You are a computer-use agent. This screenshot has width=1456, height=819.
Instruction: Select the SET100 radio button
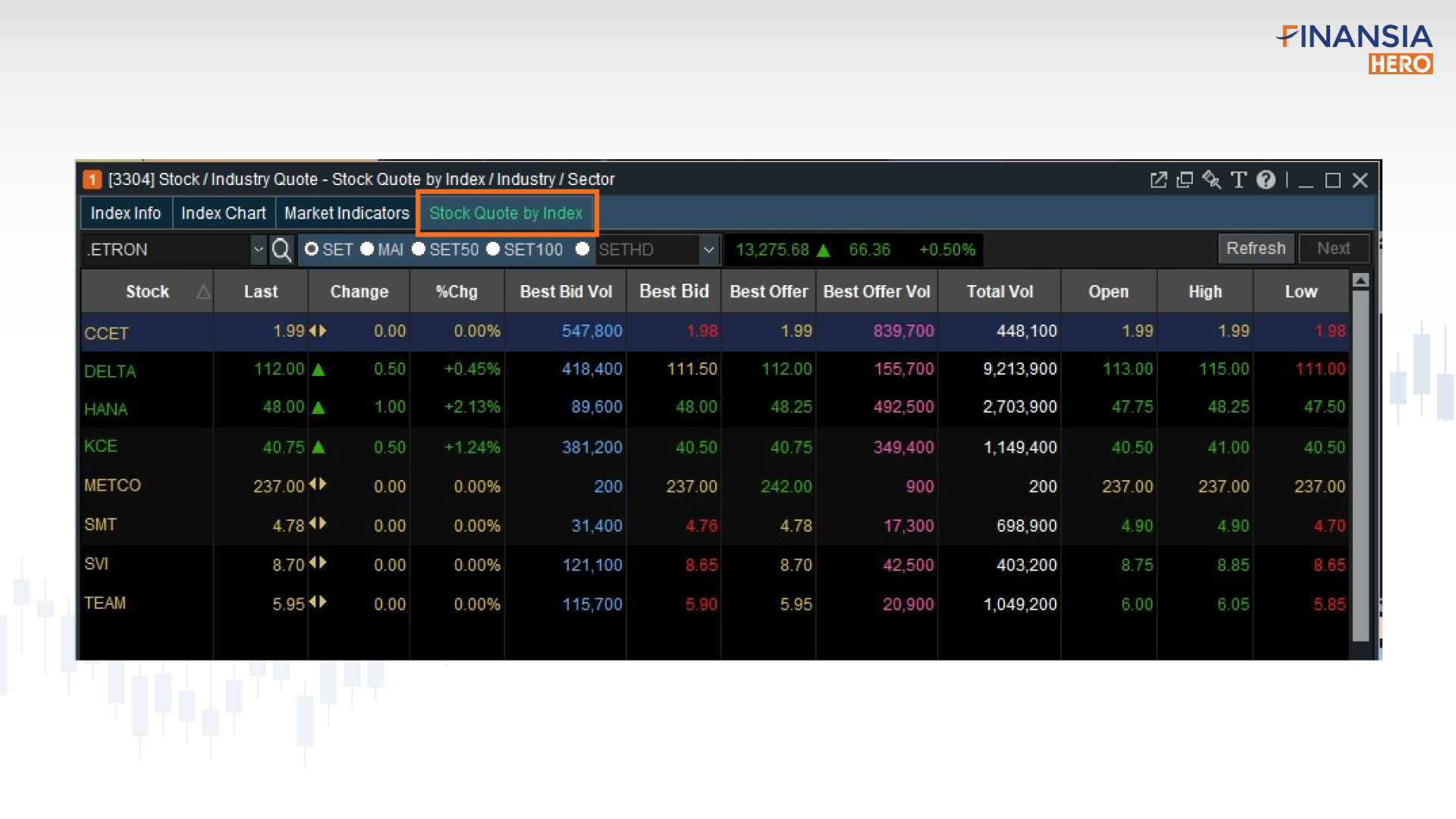click(494, 249)
